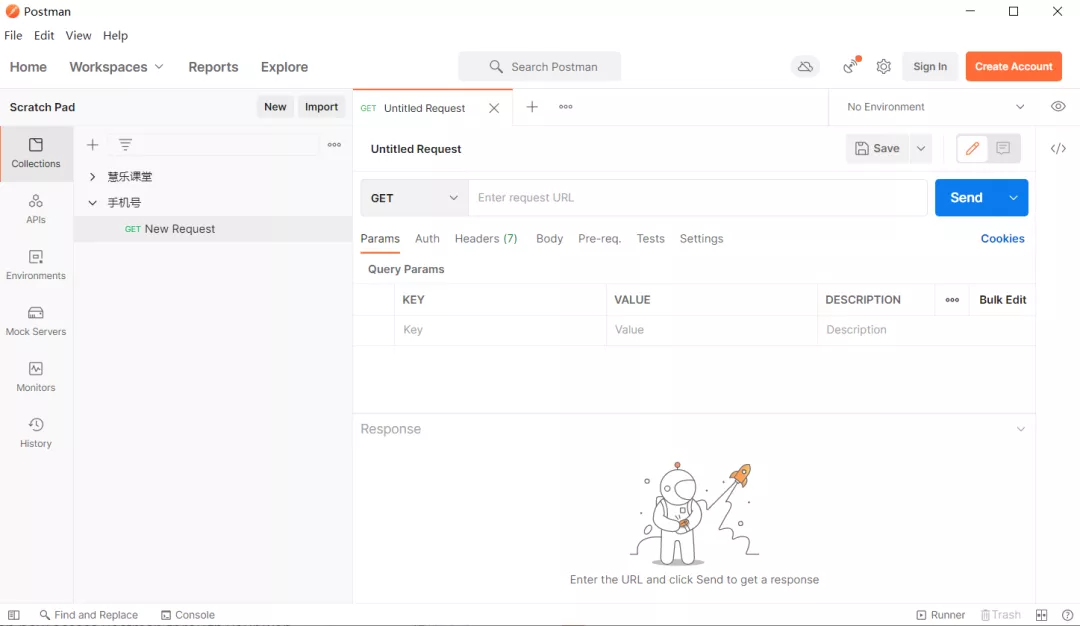Image resolution: width=1080 pixels, height=626 pixels.
Task: Click the Sign In button
Action: [x=930, y=67]
